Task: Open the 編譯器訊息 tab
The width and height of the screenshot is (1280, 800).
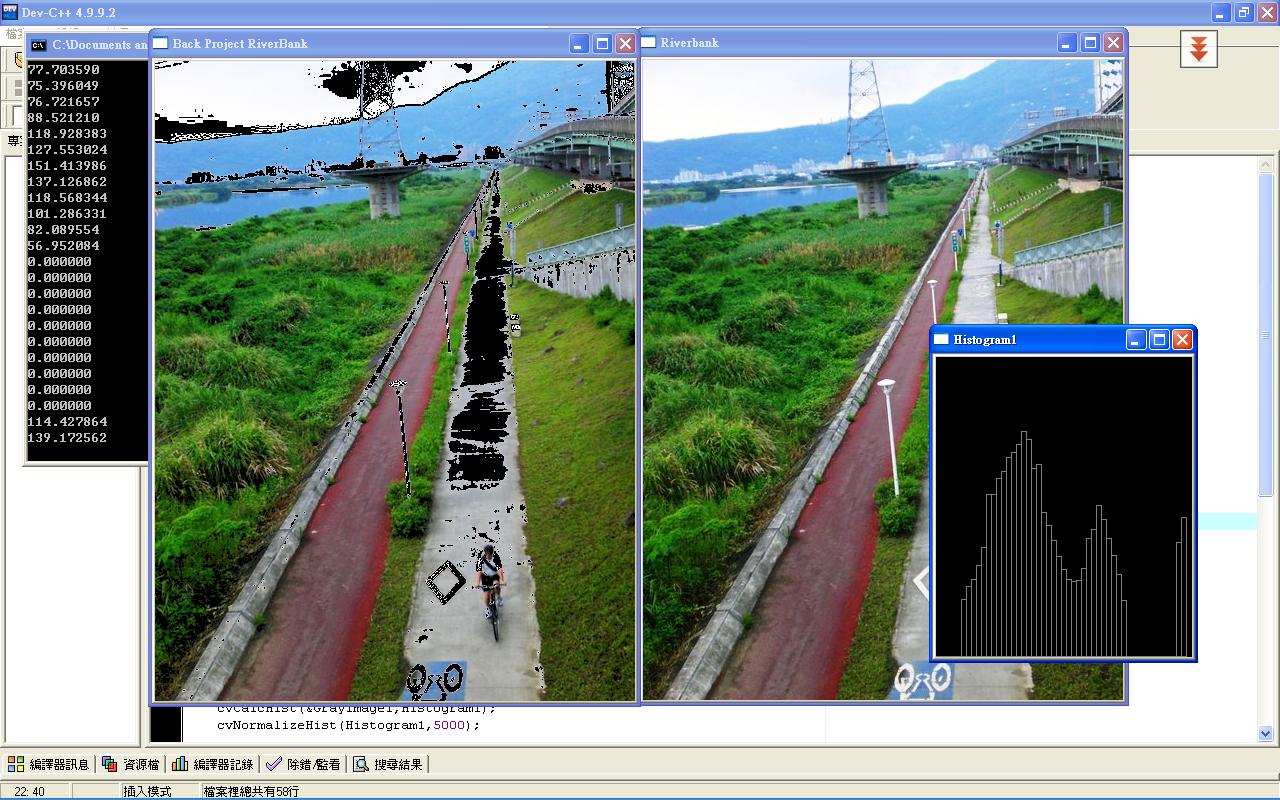Action: (x=49, y=764)
